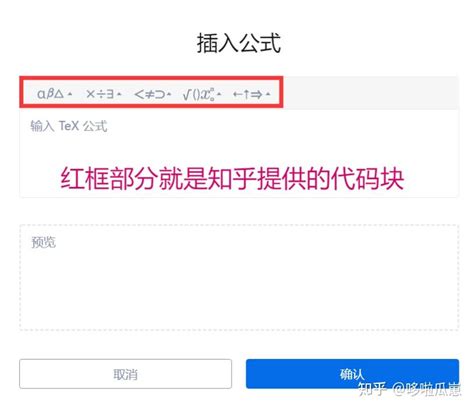
Task: Click the red annotation text about 知乎 code blocks
Action: pos(232,178)
